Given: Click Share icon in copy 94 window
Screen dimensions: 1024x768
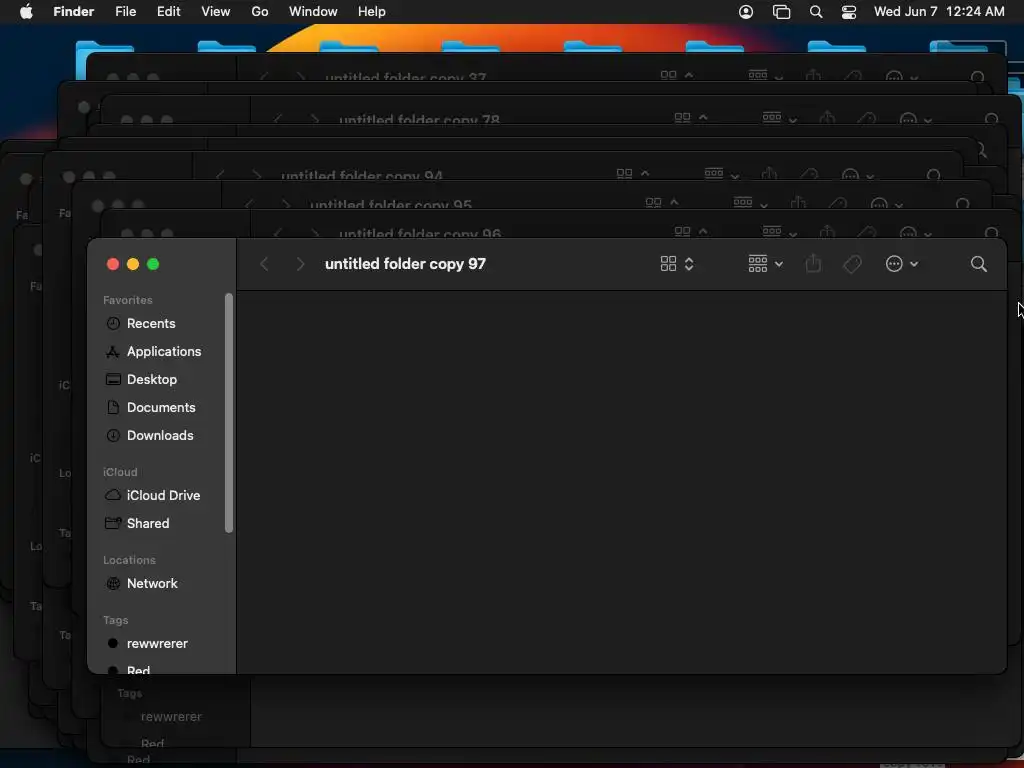Looking at the screenshot, I should click(769, 174).
